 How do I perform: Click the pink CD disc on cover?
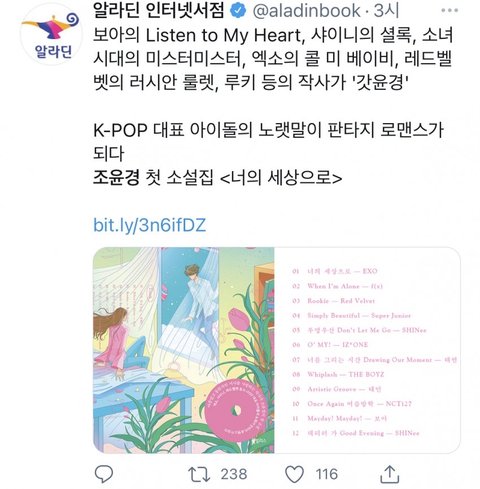(235, 410)
